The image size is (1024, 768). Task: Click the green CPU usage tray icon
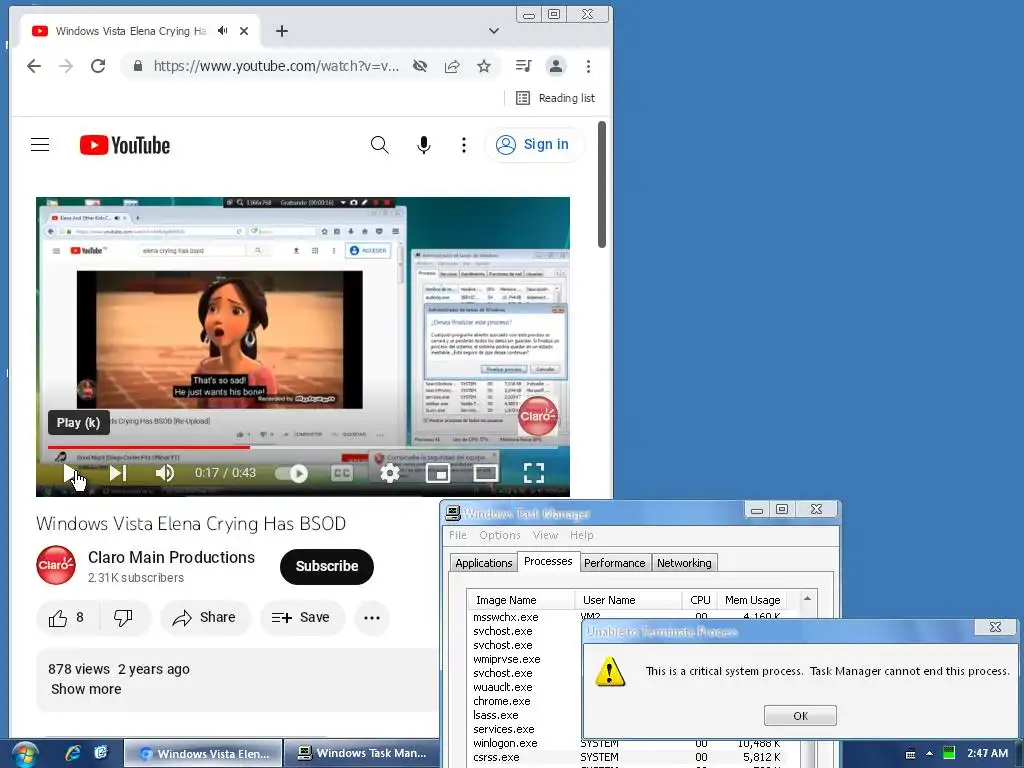[949, 753]
